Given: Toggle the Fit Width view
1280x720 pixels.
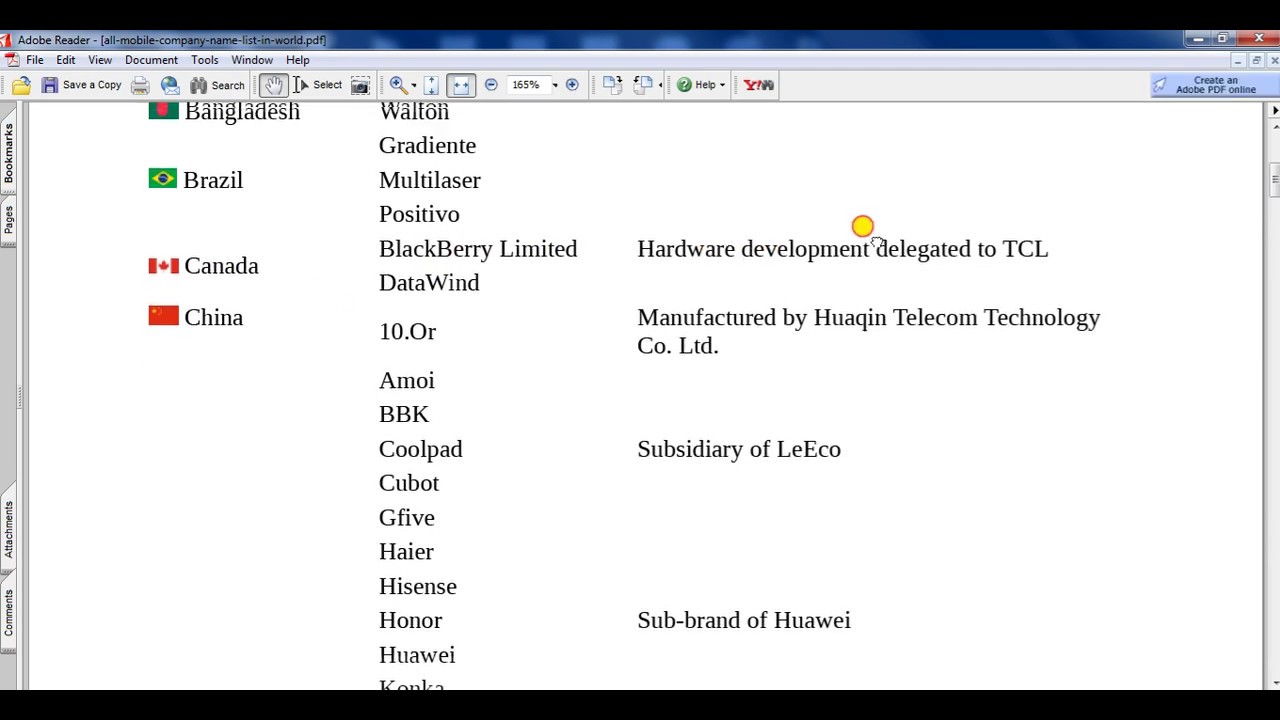Looking at the screenshot, I should (x=460, y=85).
